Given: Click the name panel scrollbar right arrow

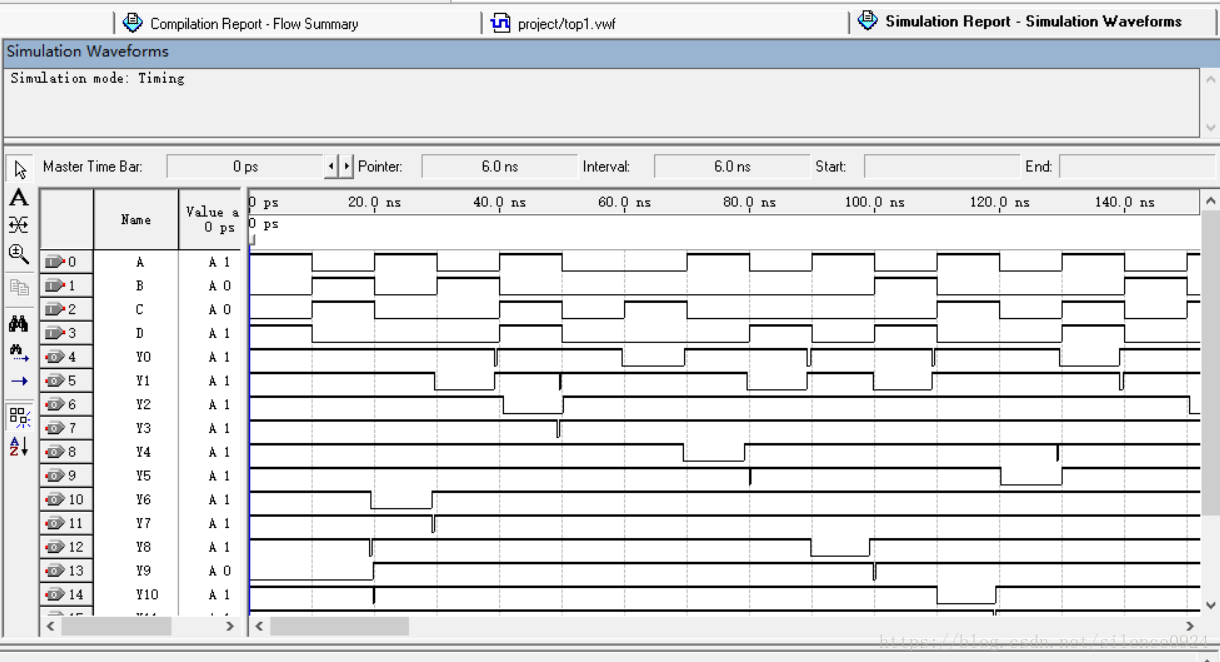Looking at the screenshot, I should point(230,626).
